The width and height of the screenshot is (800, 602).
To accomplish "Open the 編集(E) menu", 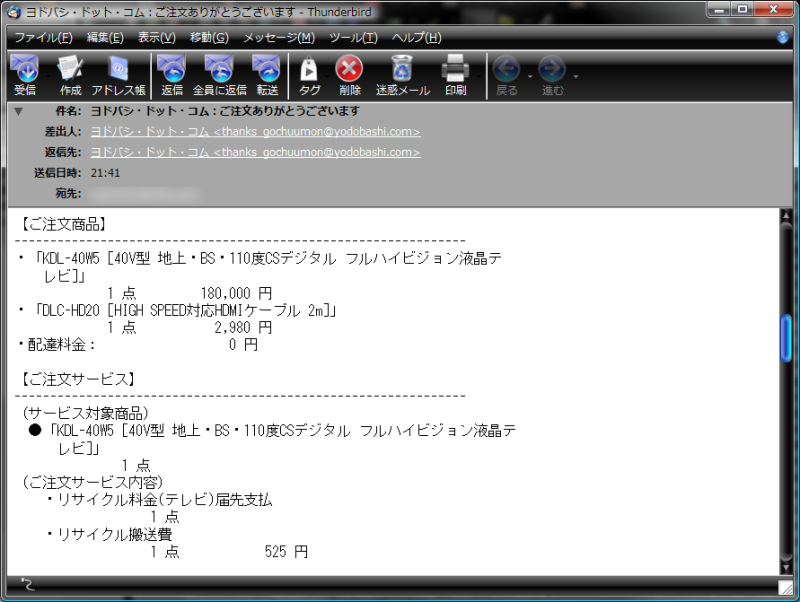I will tap(105, 38).
